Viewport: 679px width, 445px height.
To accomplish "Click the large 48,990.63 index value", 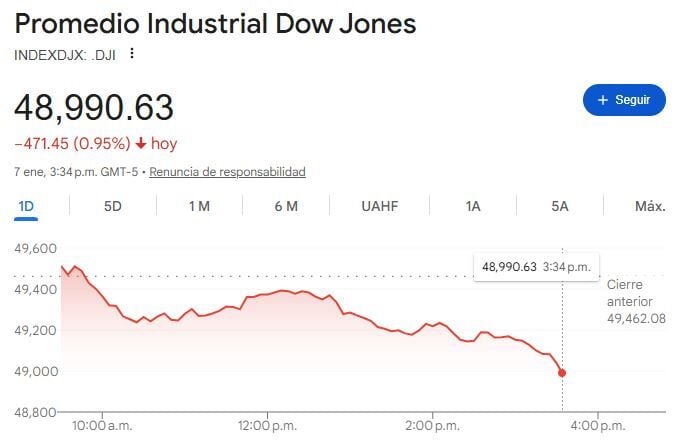I will 94,107.
